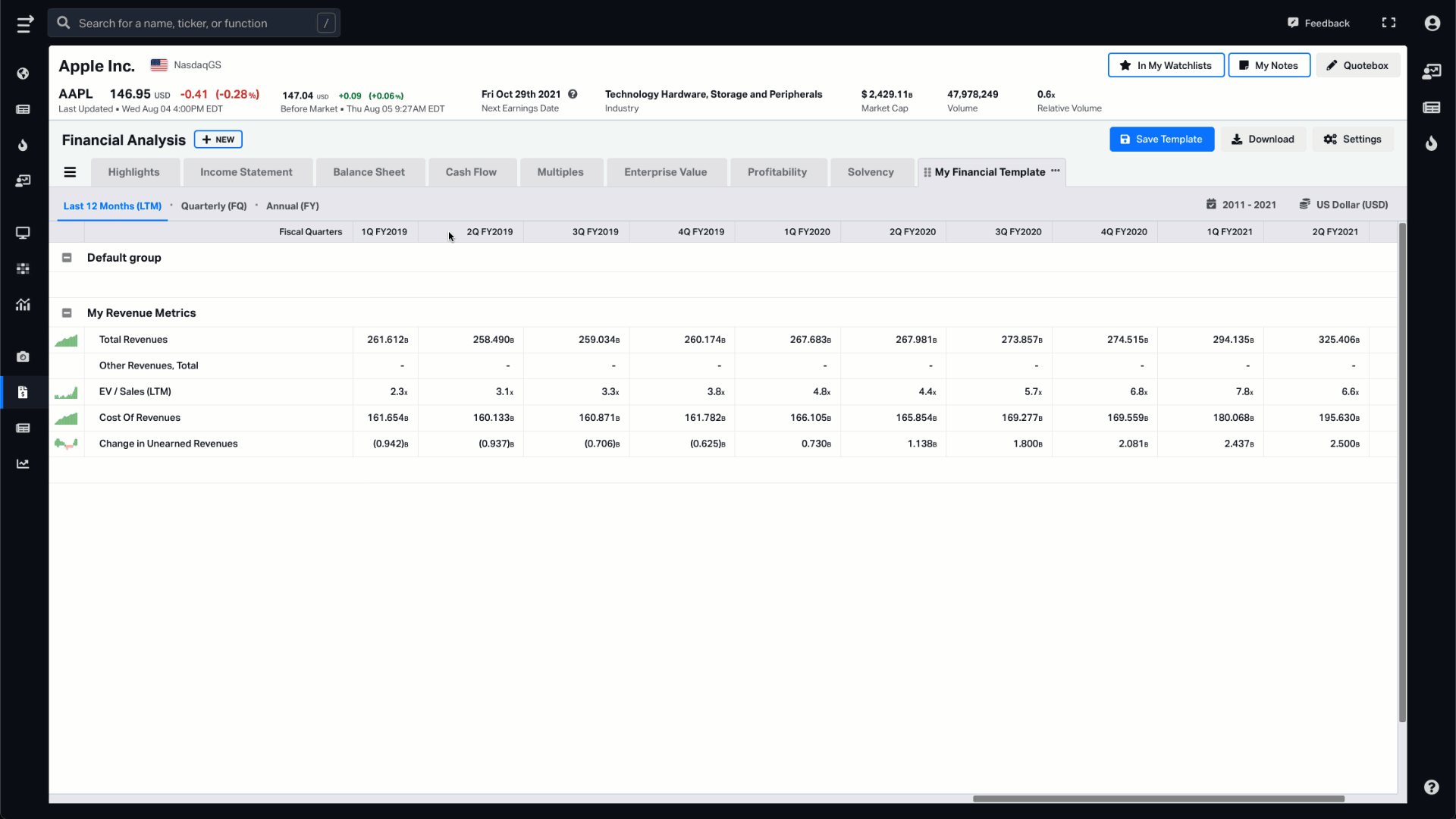Open the Enterprise Value tab

pyautogui.click(x=666, y=172)
